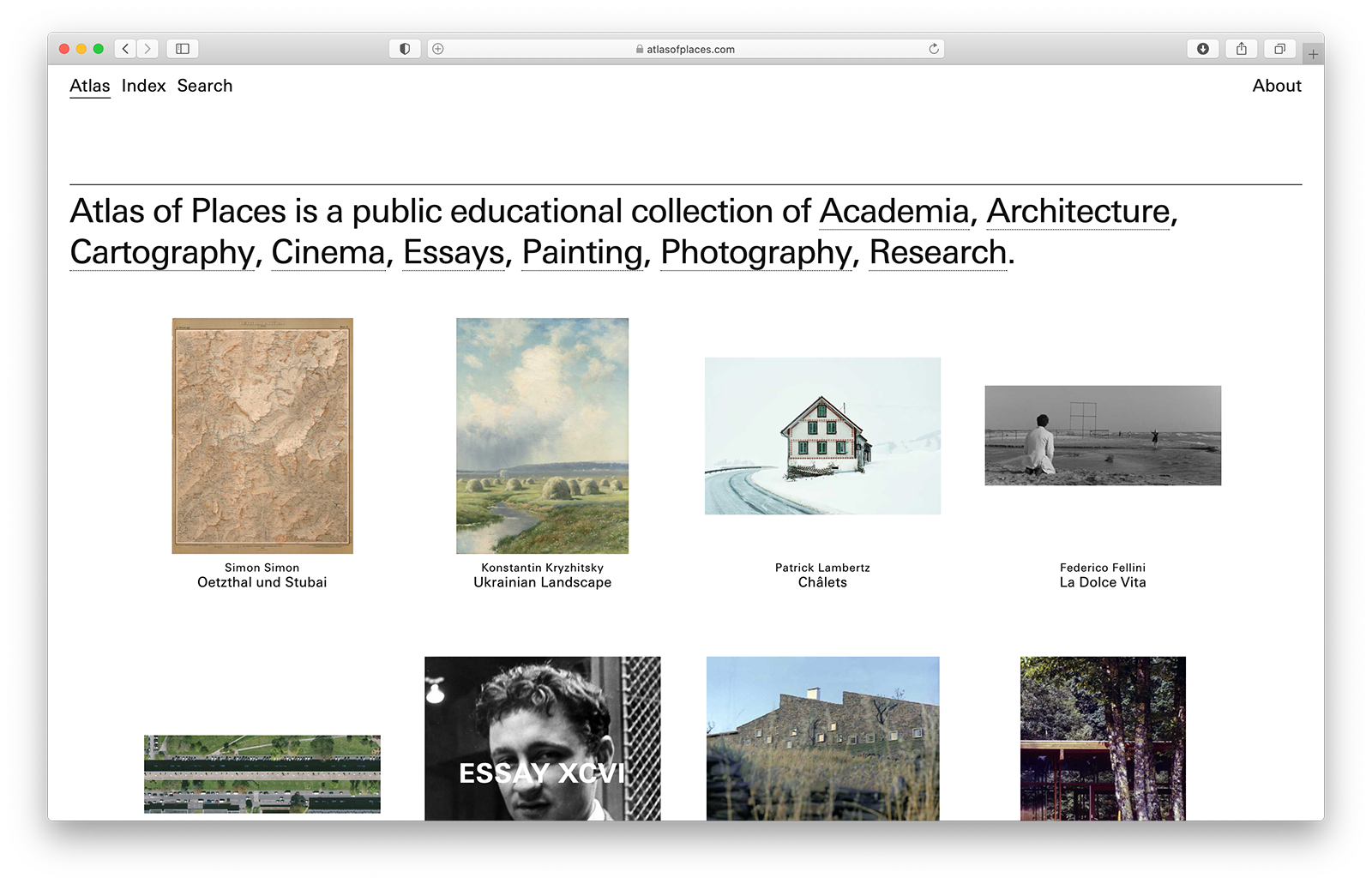This screenshot has height=884, width=1372.
Task: Open the Share menu icon
Action: tap(1242, 49)
